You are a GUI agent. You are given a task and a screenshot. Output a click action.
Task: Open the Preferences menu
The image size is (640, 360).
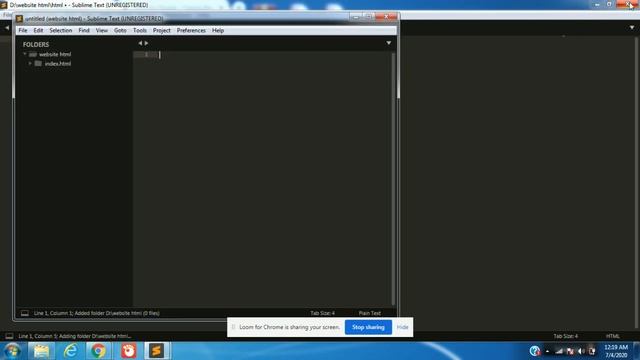tap(191, 31)
